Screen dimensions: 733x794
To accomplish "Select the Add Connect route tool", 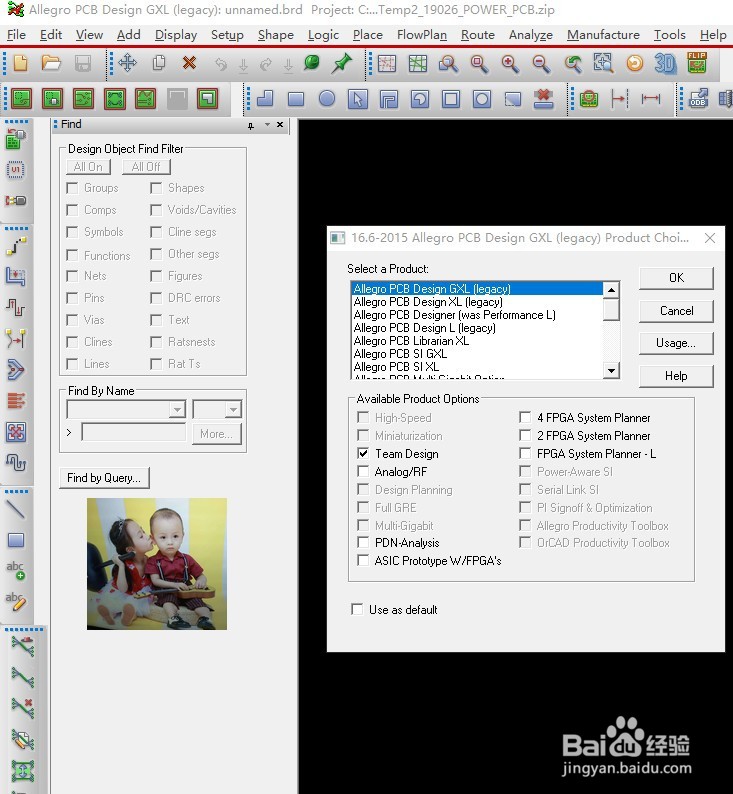I will (16, 246).
